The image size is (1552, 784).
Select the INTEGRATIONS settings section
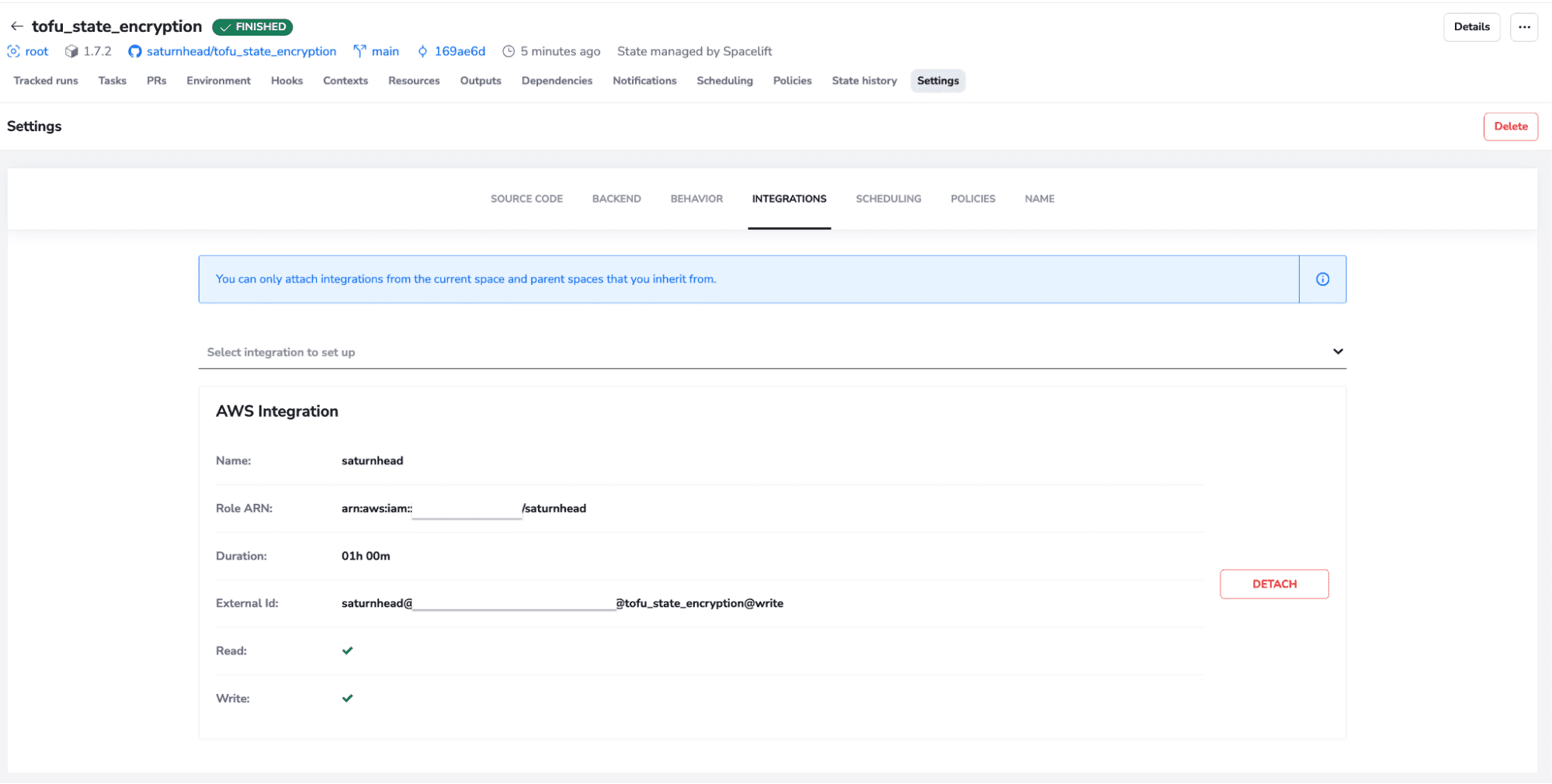[x=789, y=199]
